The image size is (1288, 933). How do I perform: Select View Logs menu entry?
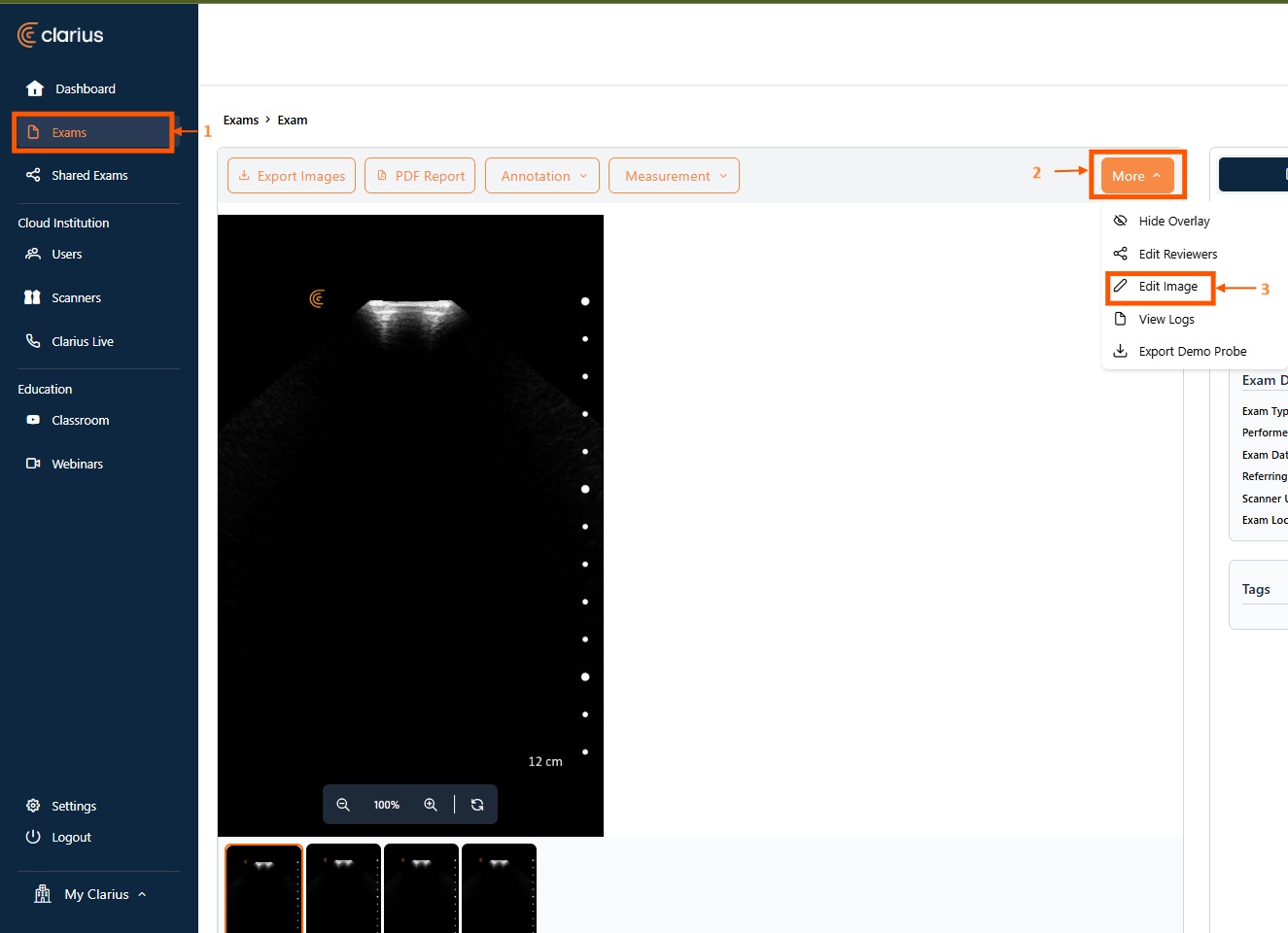[1154, 319]
